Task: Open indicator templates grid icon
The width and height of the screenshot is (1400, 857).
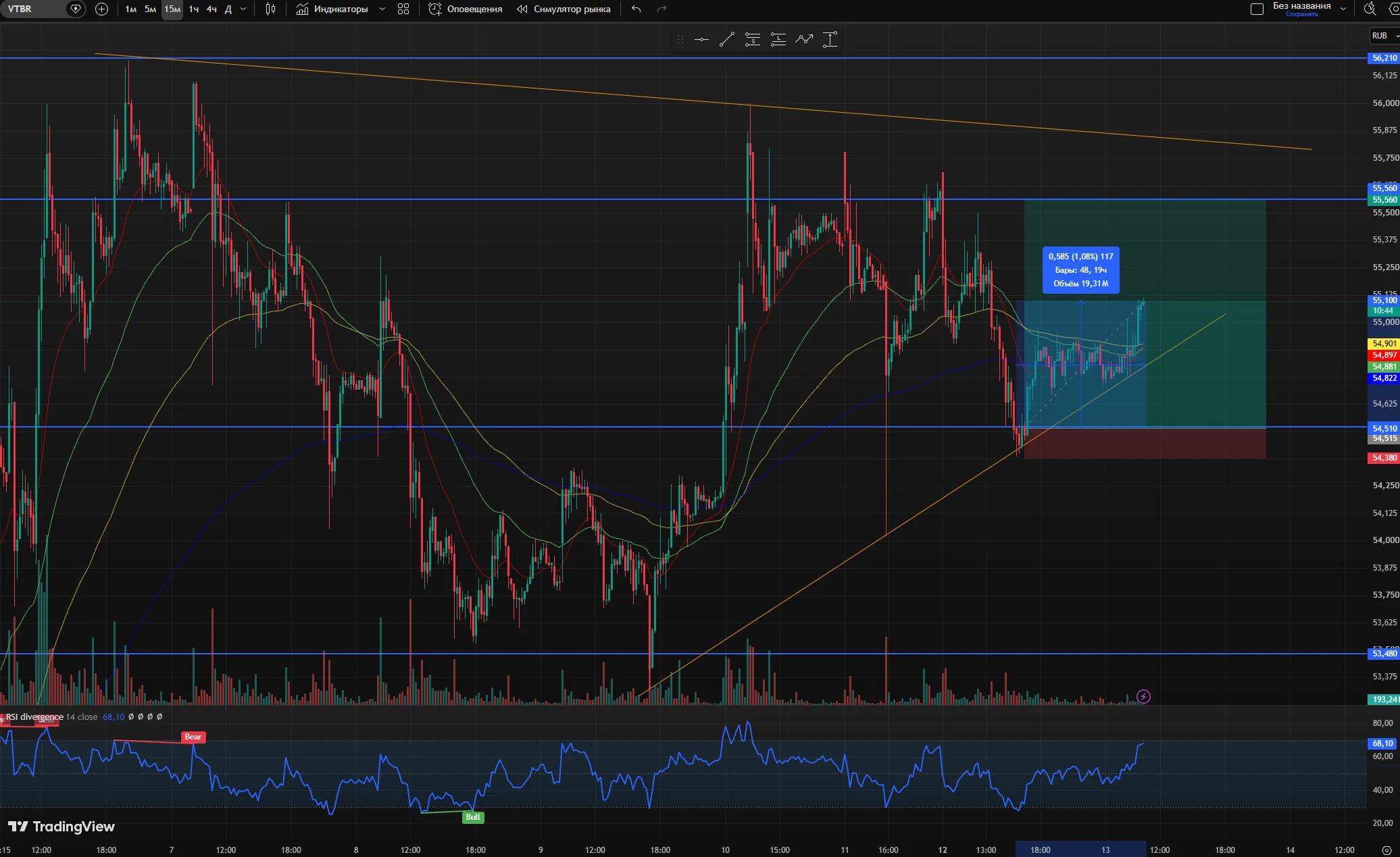Action: click(x=403, y=9)
